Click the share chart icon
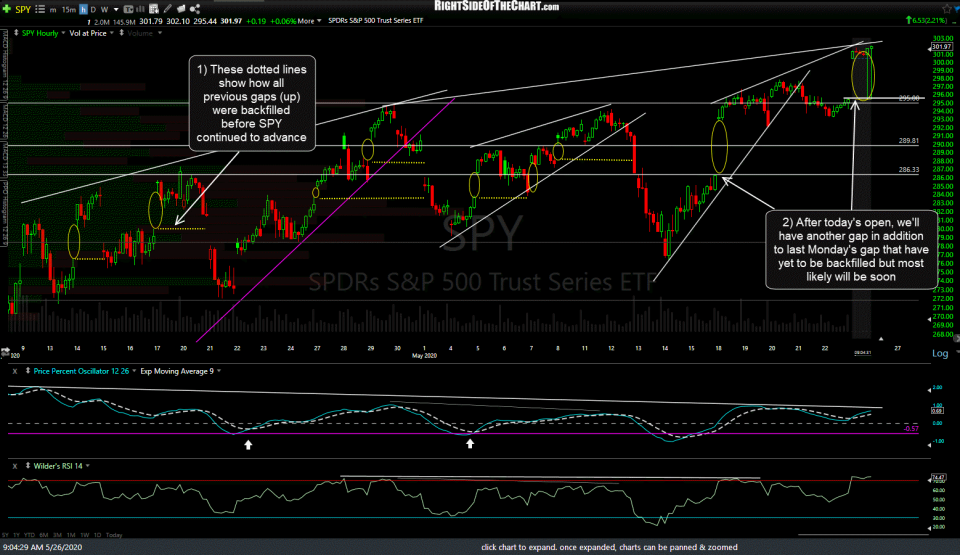The height and width of the screenshot is (555, 960). click(x=195, y=9)
